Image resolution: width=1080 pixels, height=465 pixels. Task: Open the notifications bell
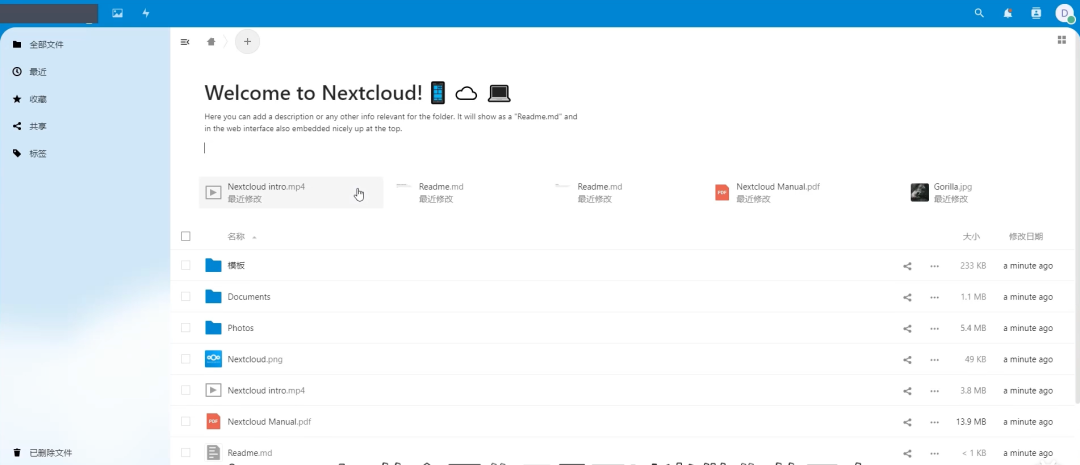click(1008, 13)
